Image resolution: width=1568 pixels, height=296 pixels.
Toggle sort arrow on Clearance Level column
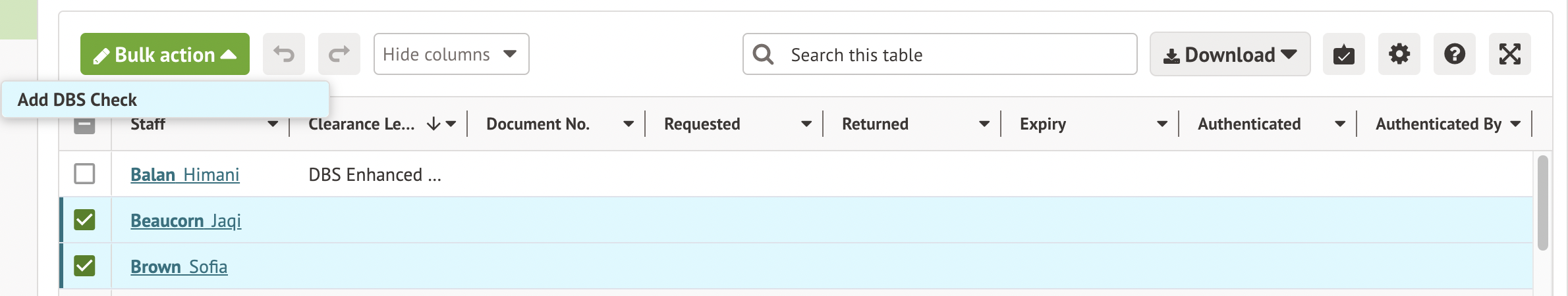coord(433,124)
